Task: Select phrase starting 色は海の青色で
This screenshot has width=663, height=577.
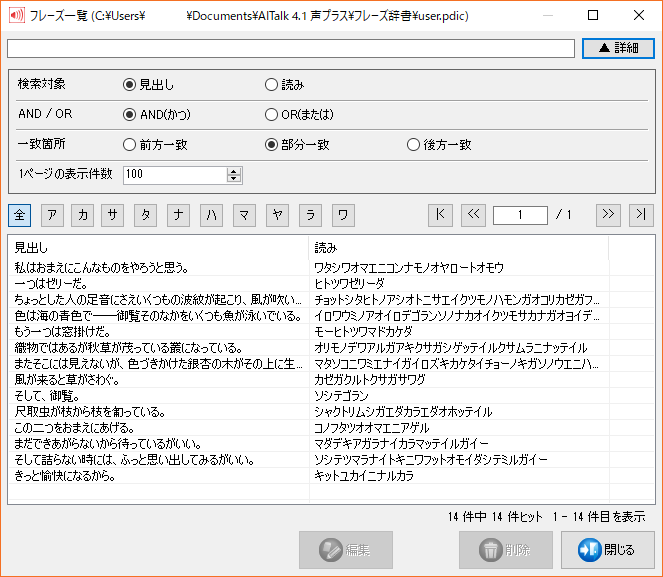Action: (x=159, y=316)
